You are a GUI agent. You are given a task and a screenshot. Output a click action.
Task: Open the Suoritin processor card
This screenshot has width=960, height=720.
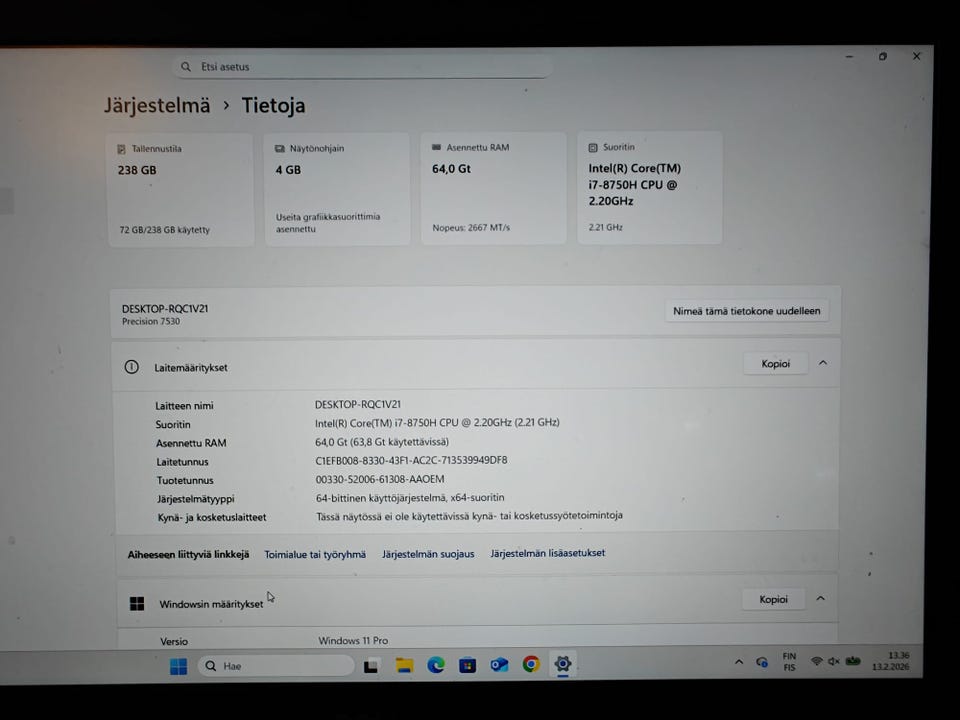tap(650, 188)
